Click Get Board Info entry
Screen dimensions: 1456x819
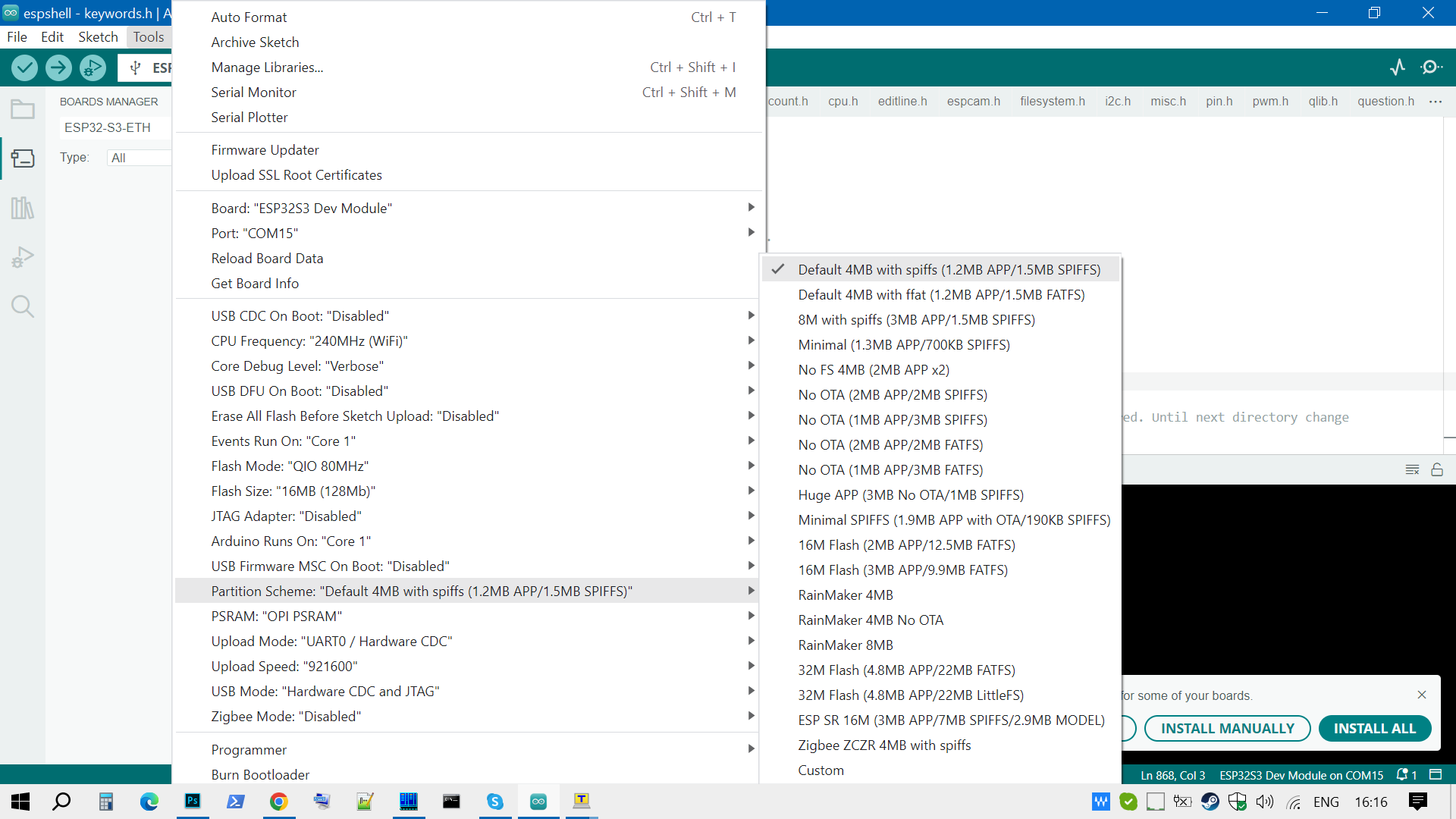[468, 284]
